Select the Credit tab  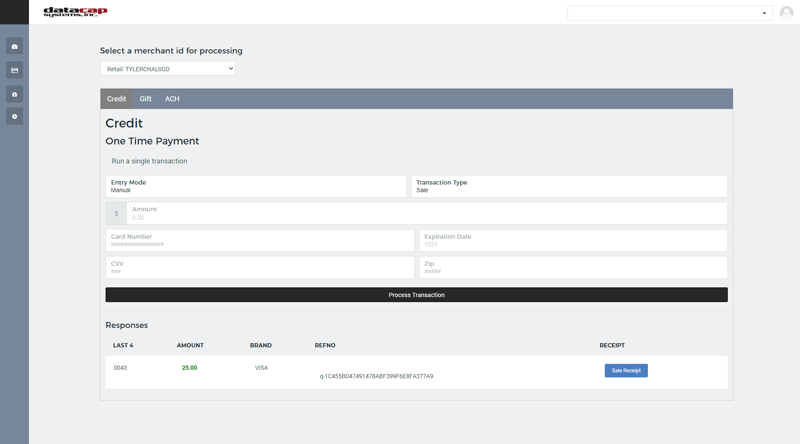(x=116, y=99)
